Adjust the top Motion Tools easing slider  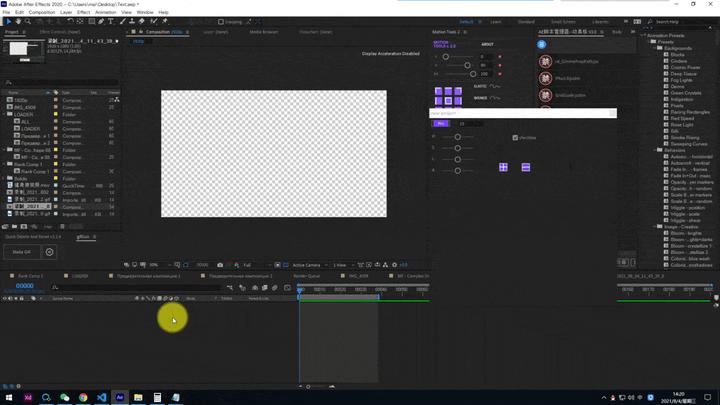[x=446, y=57]
